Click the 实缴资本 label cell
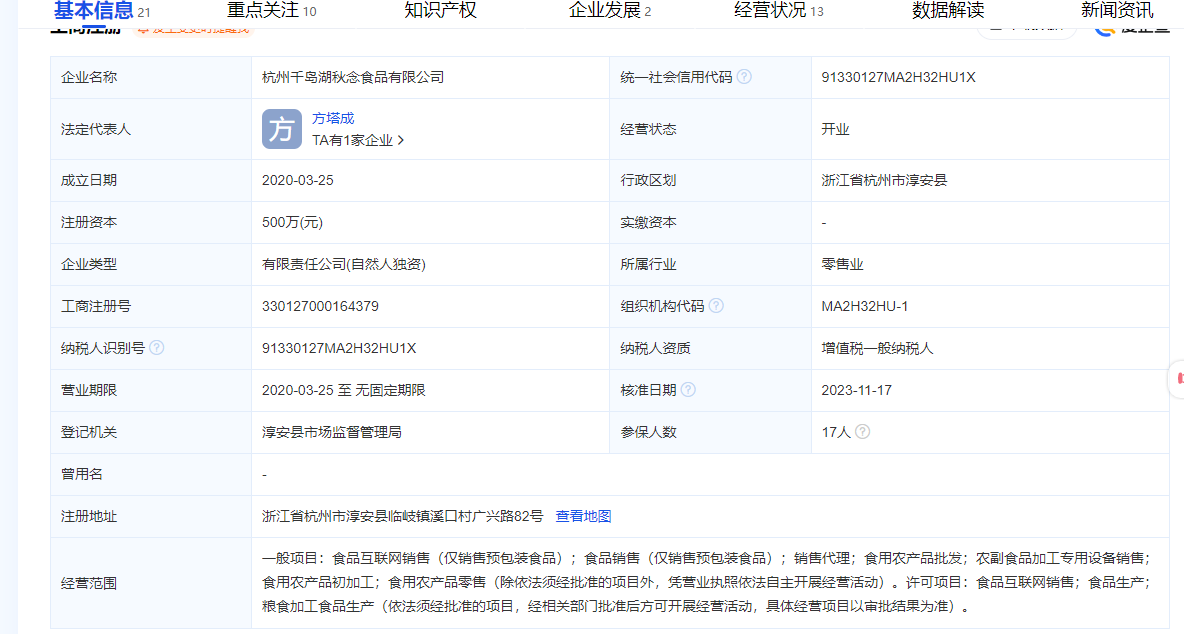 [x=711, y=223]
